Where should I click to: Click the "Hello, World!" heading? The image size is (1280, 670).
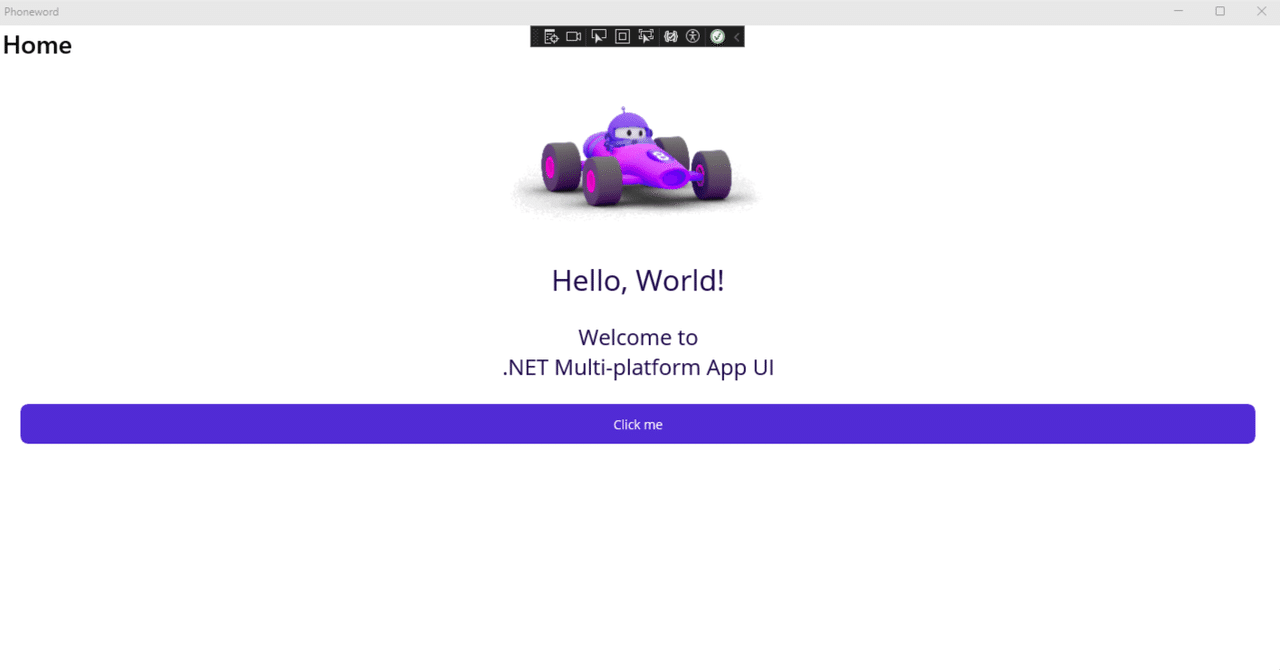pyautogui.click(x=638, y=281)
